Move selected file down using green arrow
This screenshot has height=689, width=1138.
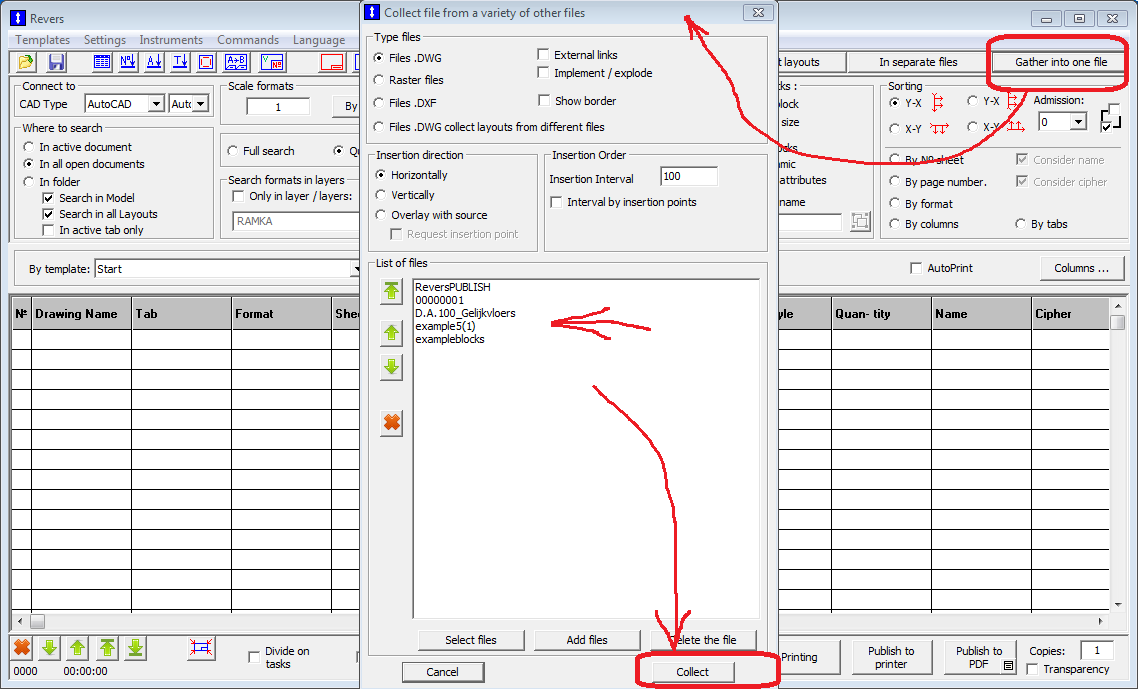click(x=391, y=364)
